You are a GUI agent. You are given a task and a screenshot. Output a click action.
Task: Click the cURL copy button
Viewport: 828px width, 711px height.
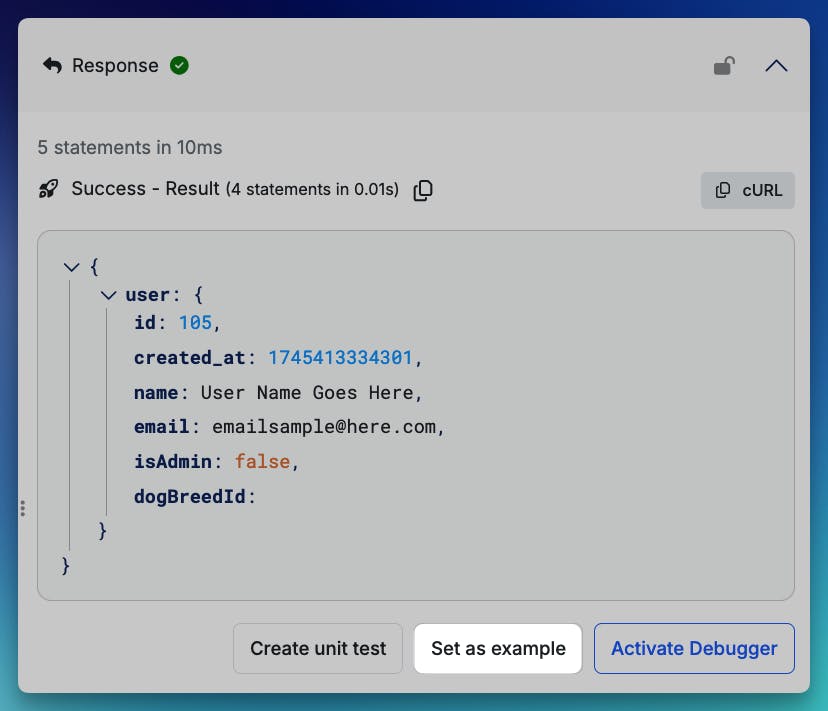click(x=748, y=190)
